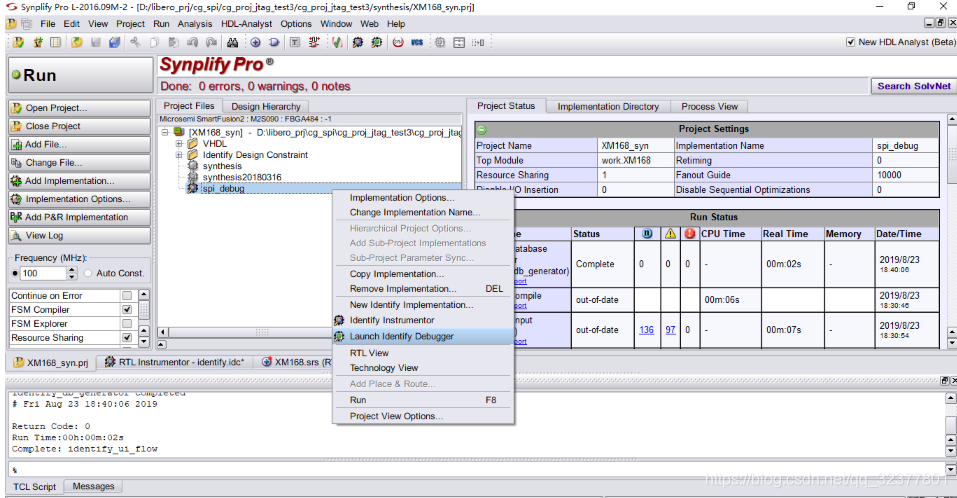Expand the VHDL folder tree node
Image resolution: width=957 pixels, height=498 pixels.
(179, 144)
